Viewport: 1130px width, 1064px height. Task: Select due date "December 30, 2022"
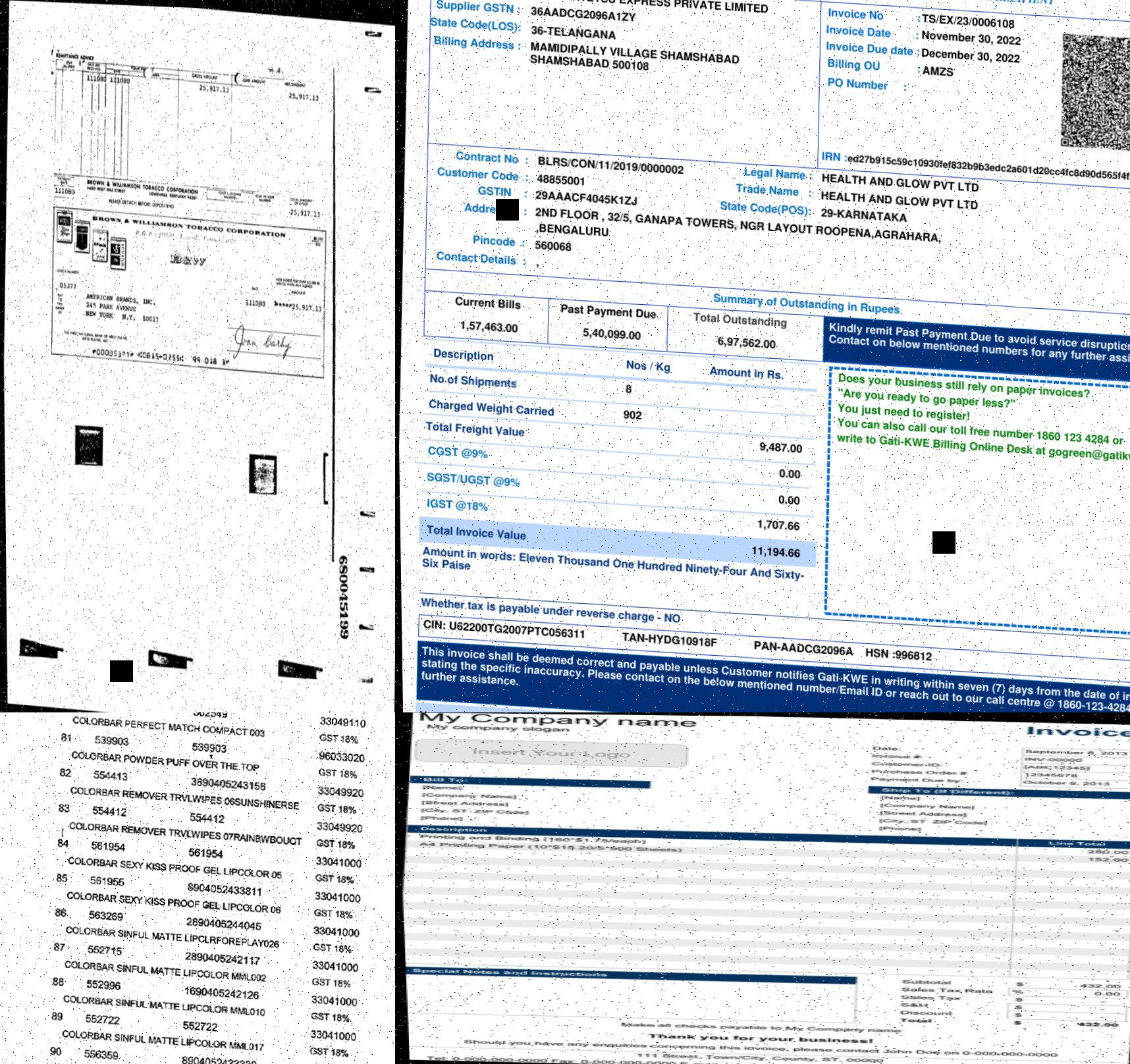970,55
